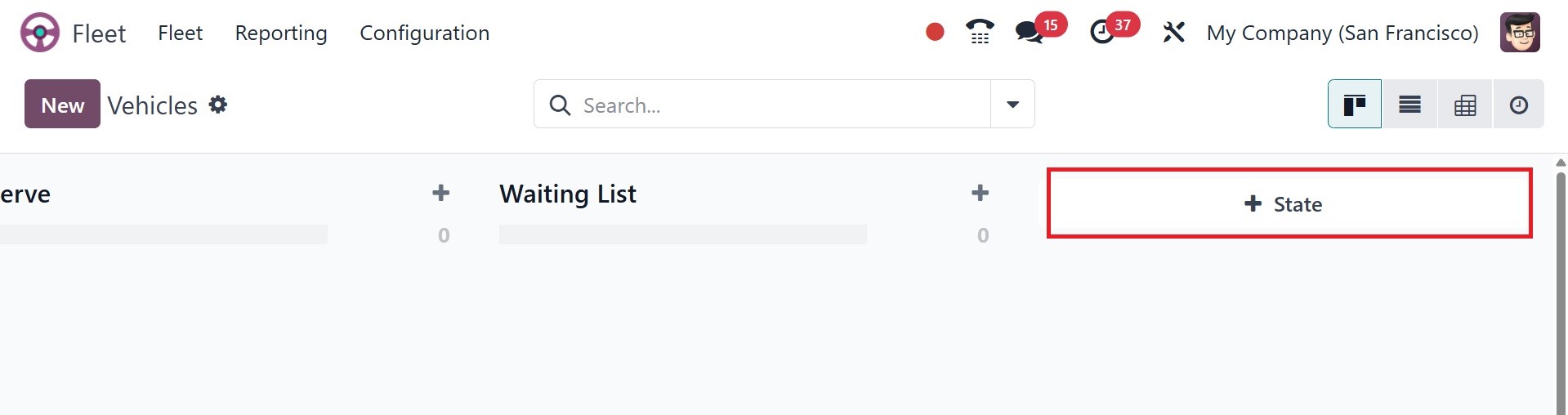Click the user avatar picture

[x=1520, y=33]
